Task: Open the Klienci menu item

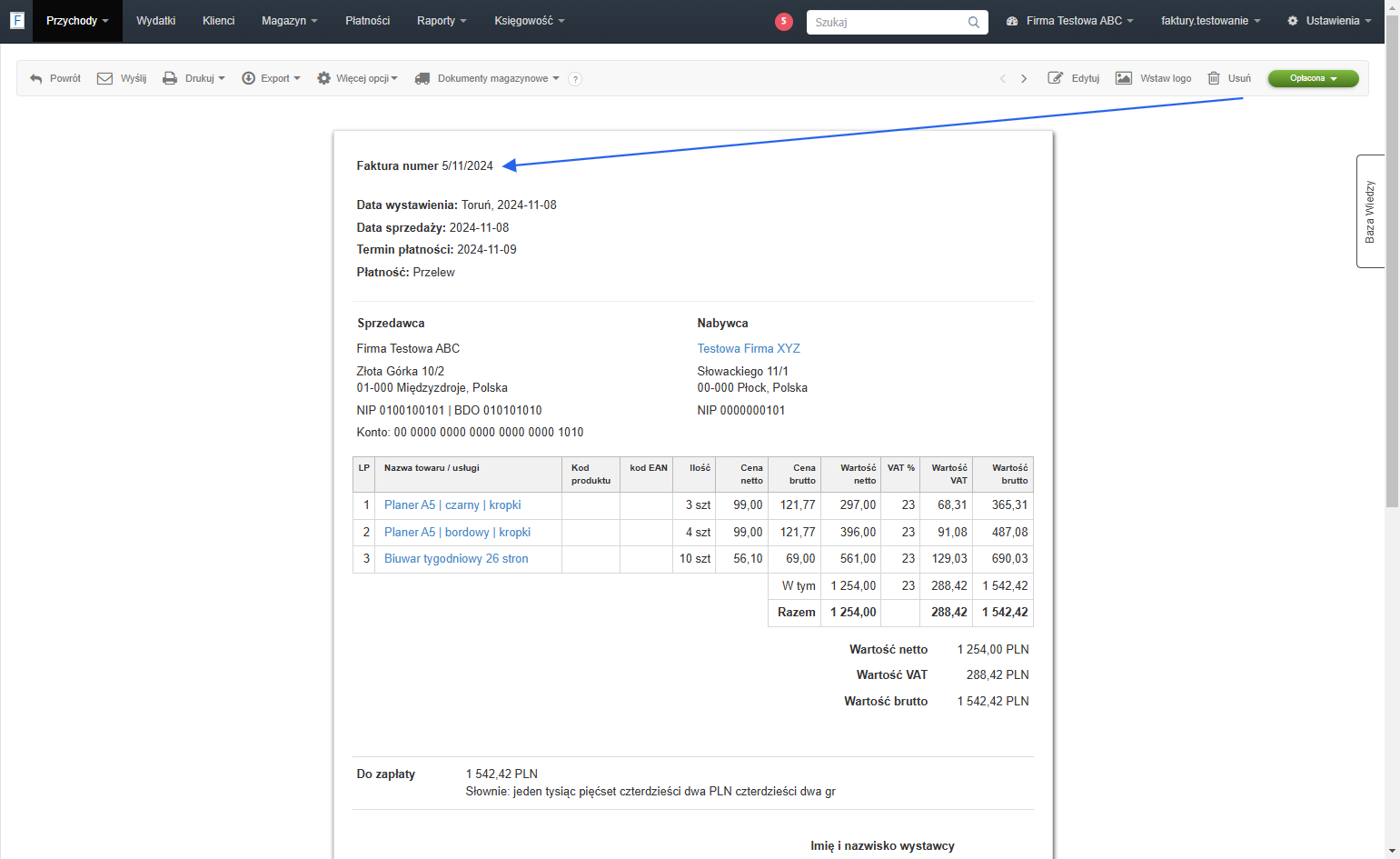Action: (219, 21)
